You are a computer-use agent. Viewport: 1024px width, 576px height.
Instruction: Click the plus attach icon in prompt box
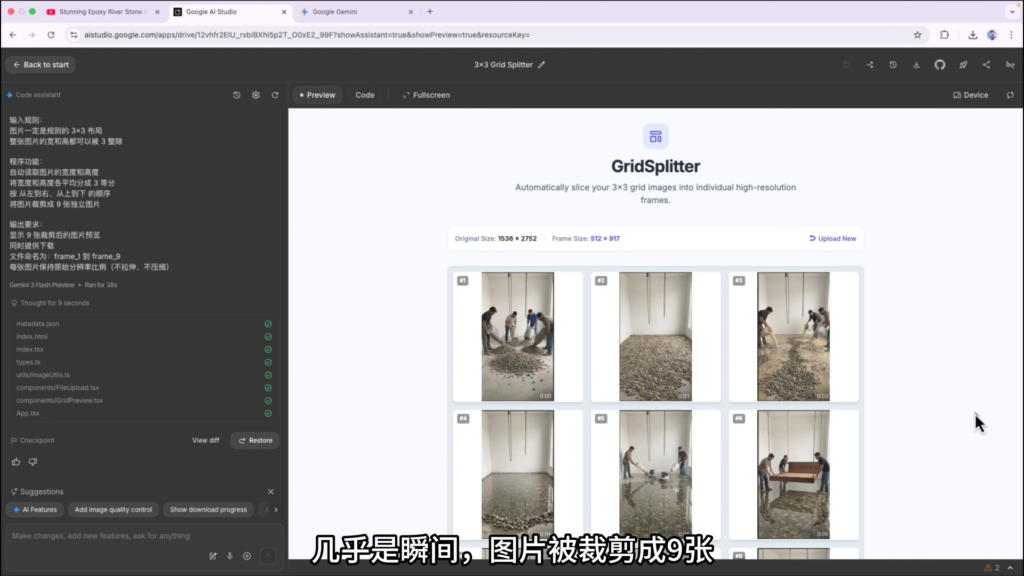[x=247, y=556]
